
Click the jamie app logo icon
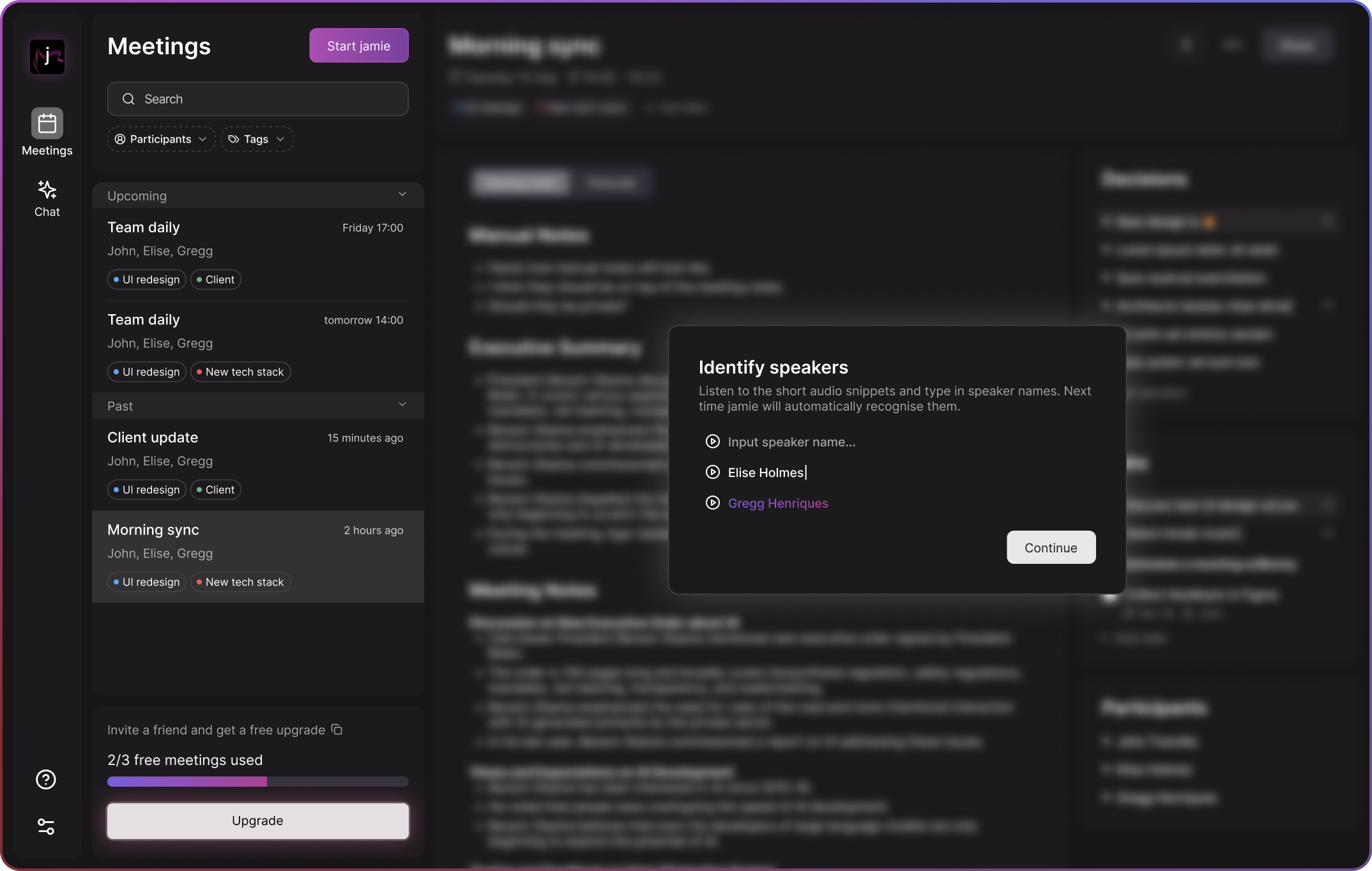tap(47, 57)
